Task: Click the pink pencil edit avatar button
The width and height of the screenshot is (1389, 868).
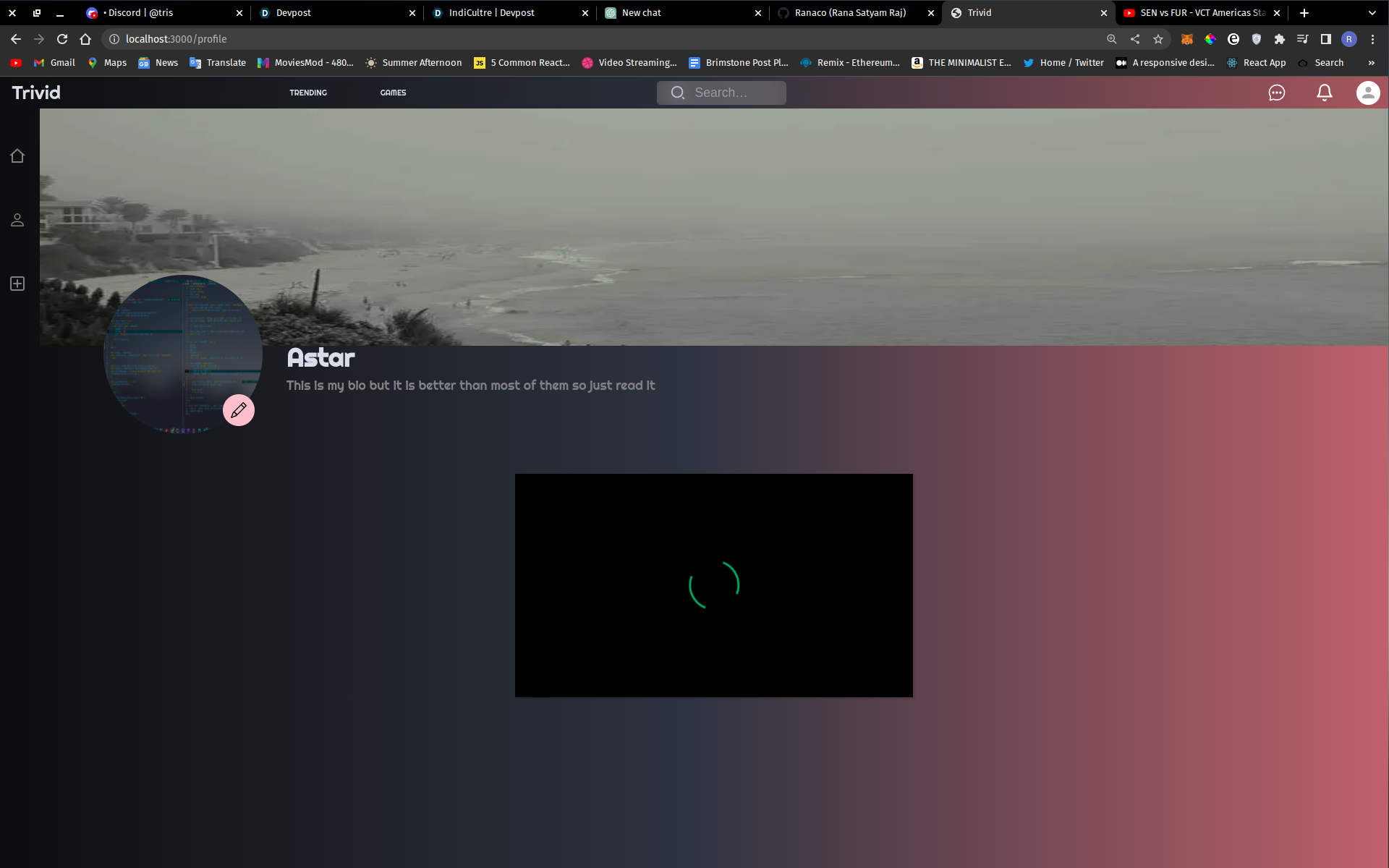Action: point(239,410)
